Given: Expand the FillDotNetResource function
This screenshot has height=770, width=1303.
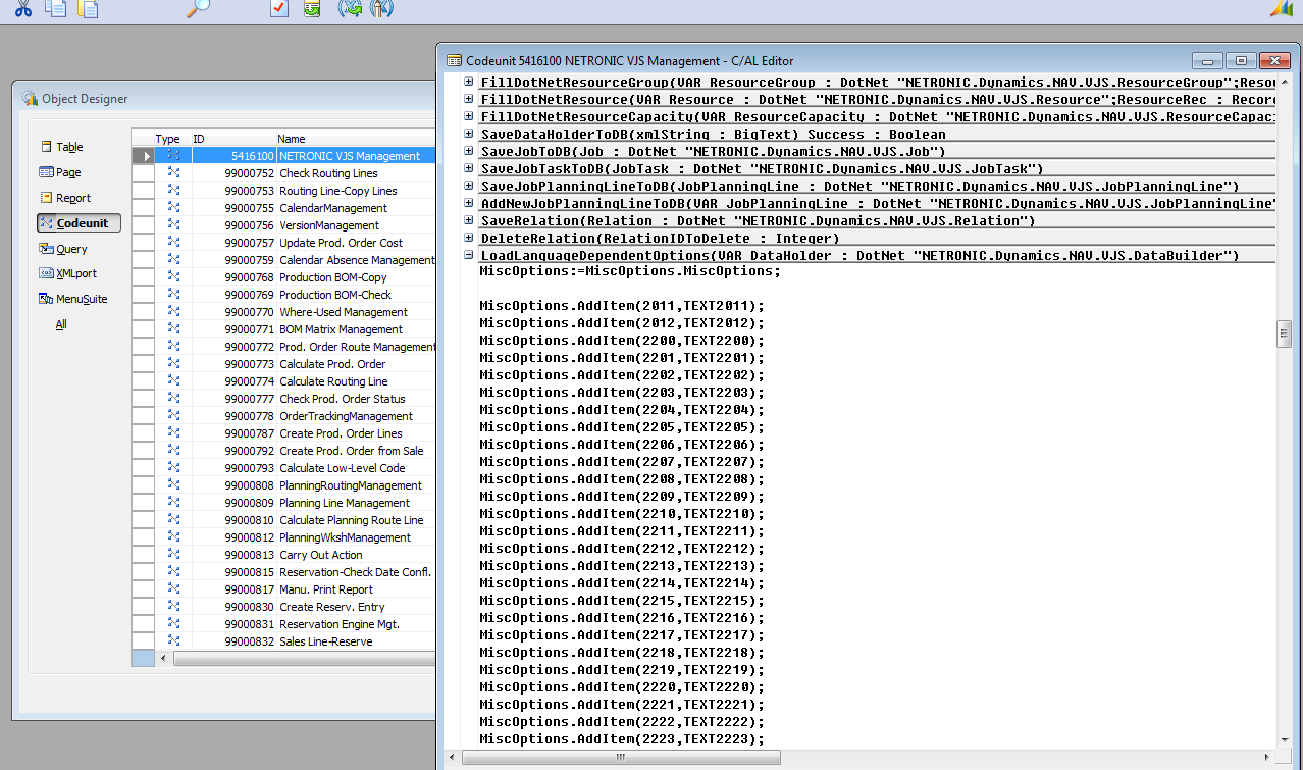Looking at the screenshot, I should click(x=470, y=99).
